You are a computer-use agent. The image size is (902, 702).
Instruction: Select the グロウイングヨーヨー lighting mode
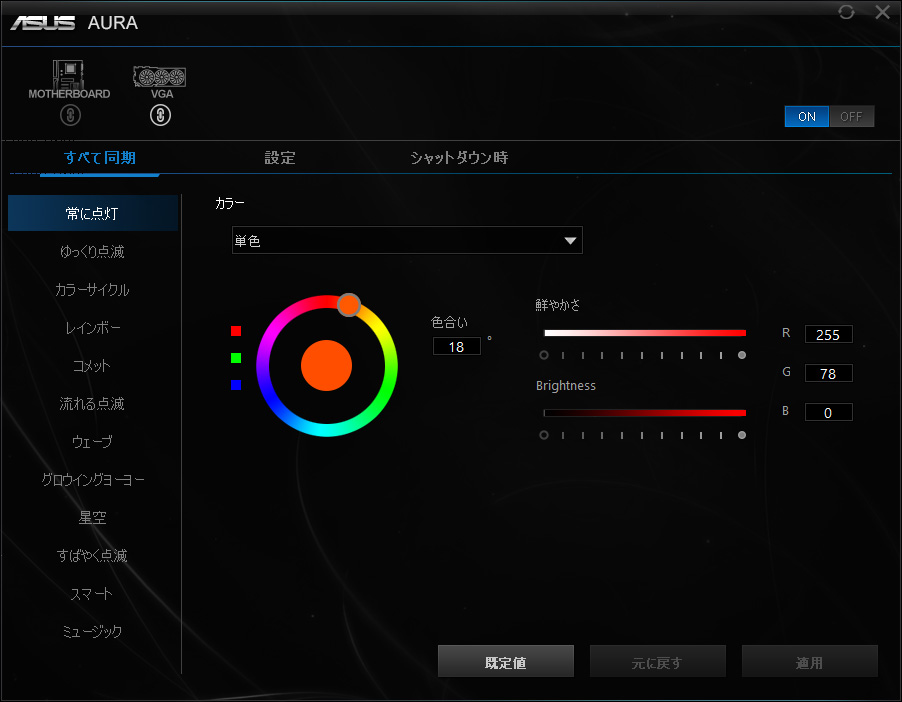point(93,479)
